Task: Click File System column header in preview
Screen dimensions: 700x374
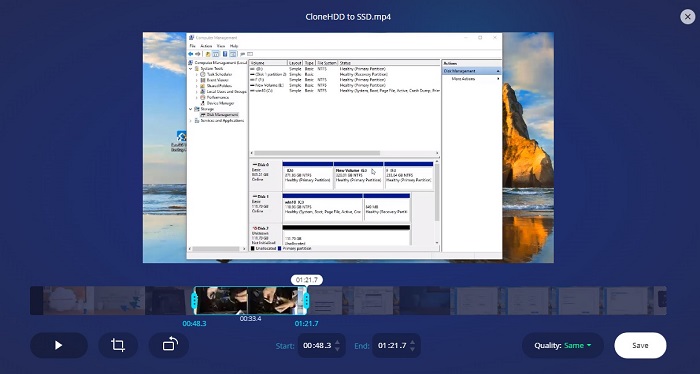Action: click(326, 63)
